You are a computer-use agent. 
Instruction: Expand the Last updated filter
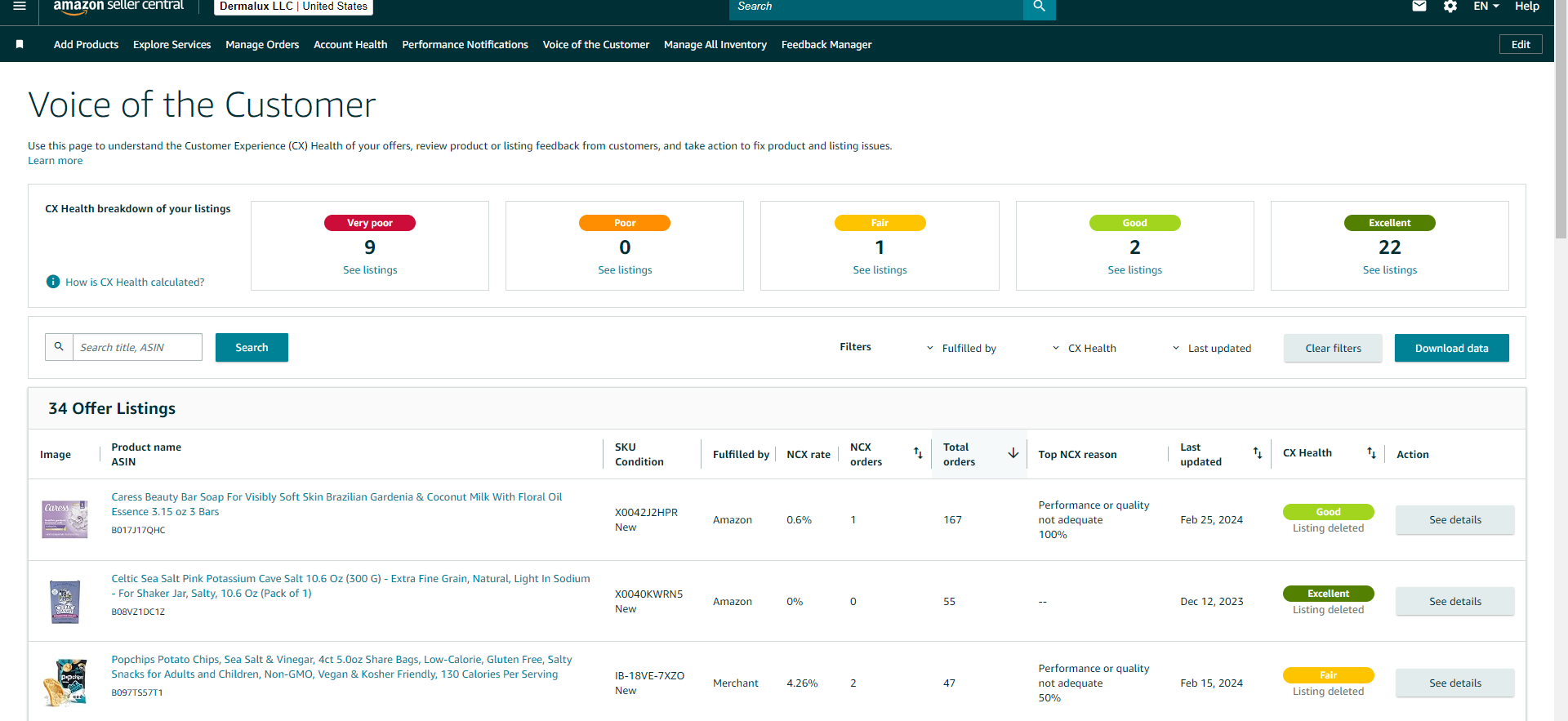click(x=1212, y=348)
